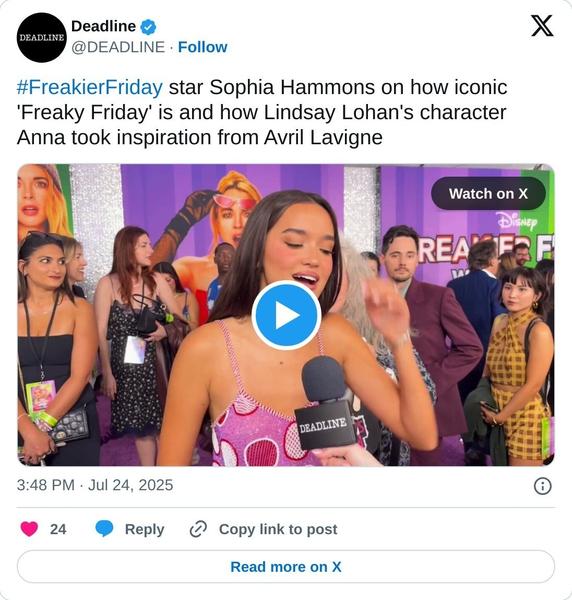Open the #FreakierFriday hashtag
This screenshot has width=572, height=600.
pos(90,87)
